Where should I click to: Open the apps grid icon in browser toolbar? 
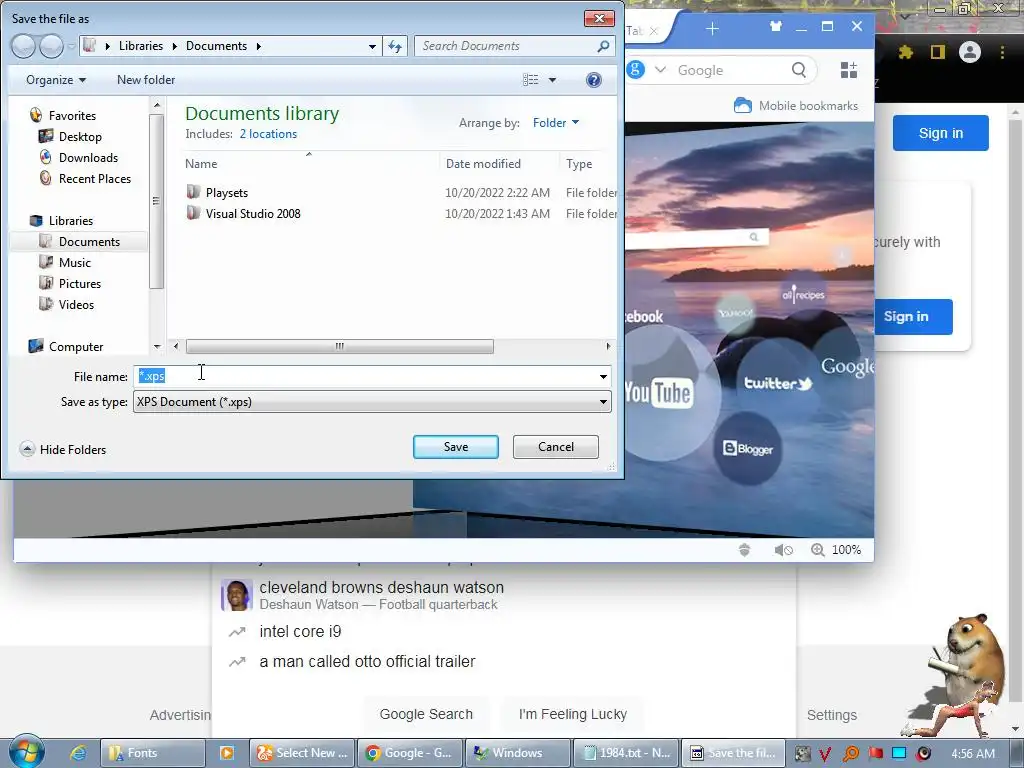click(x=848, y=70)
